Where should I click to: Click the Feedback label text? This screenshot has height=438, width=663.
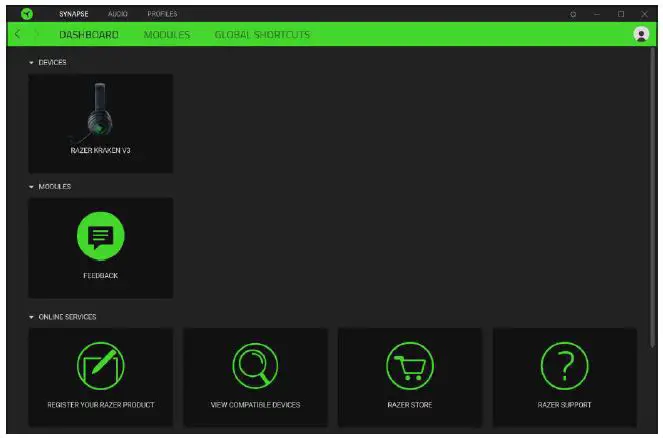(x=101, y=276)
